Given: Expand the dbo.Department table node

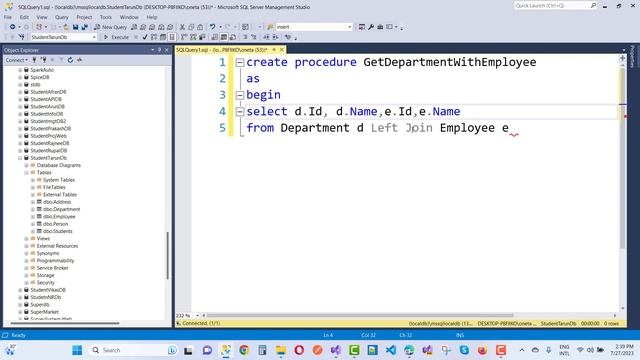Looking at the screenshot, I should [33, 209].
